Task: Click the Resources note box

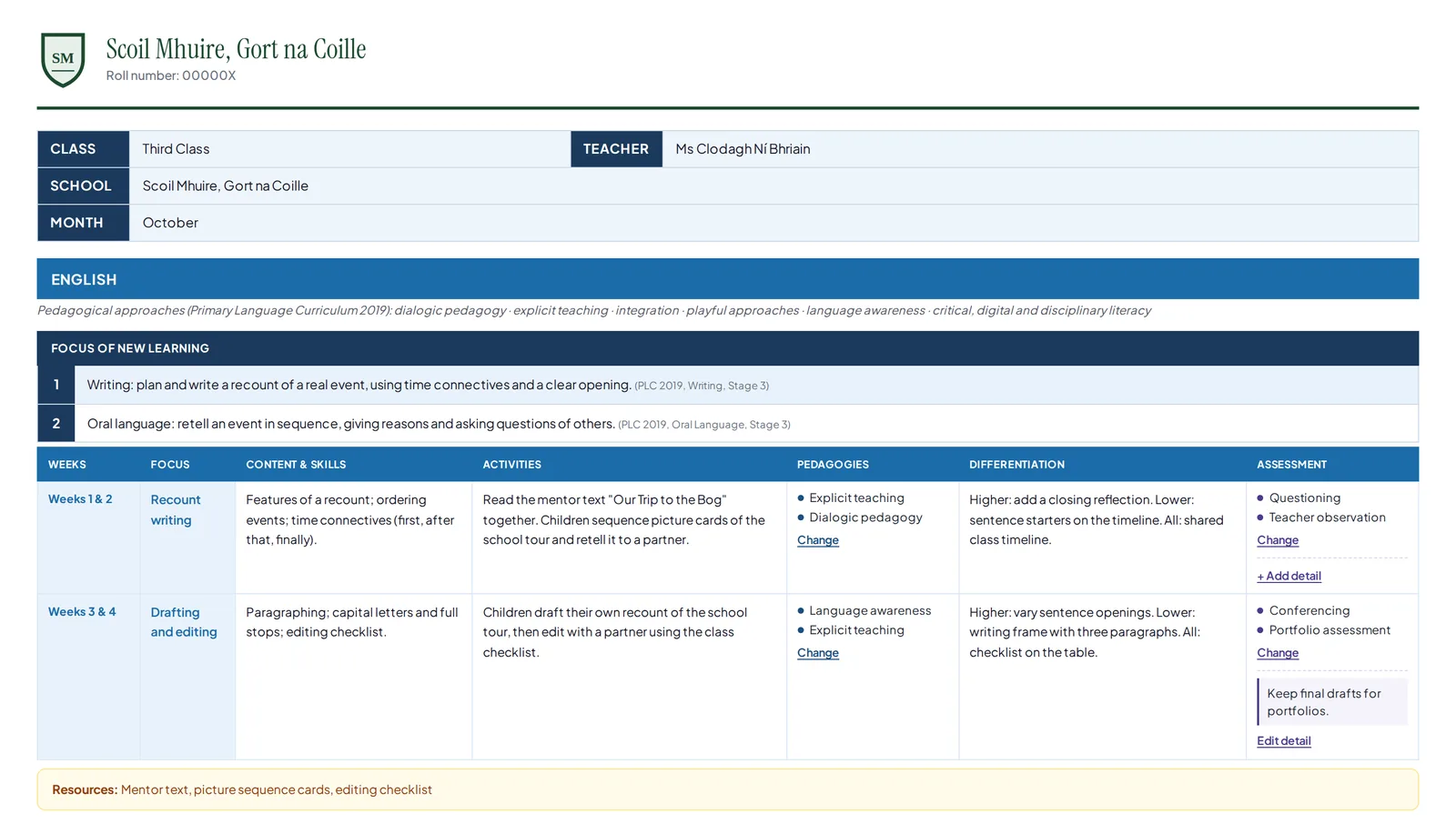Action: tap(727, 789)
